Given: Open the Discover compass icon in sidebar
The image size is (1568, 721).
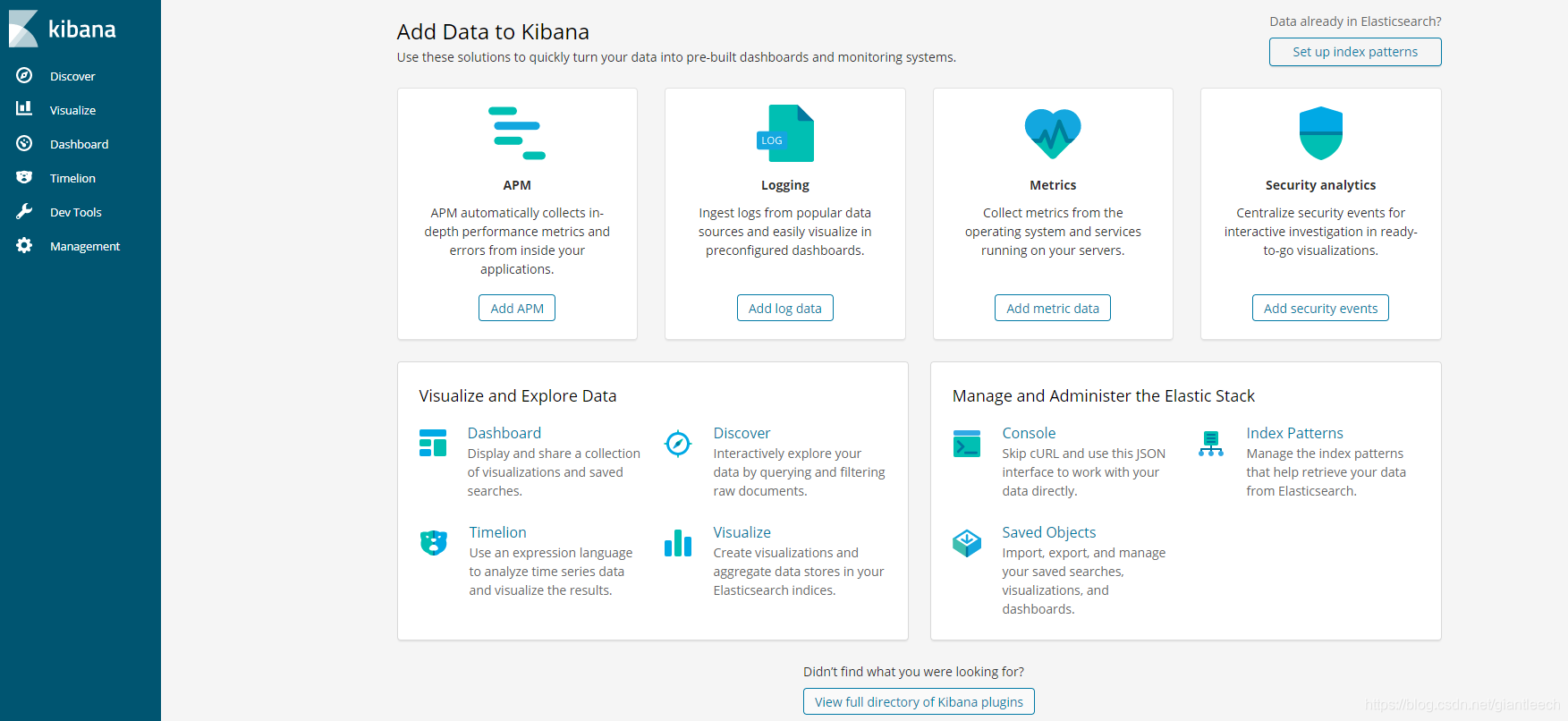Looking at the screenshot, I should tap(24, 76).
